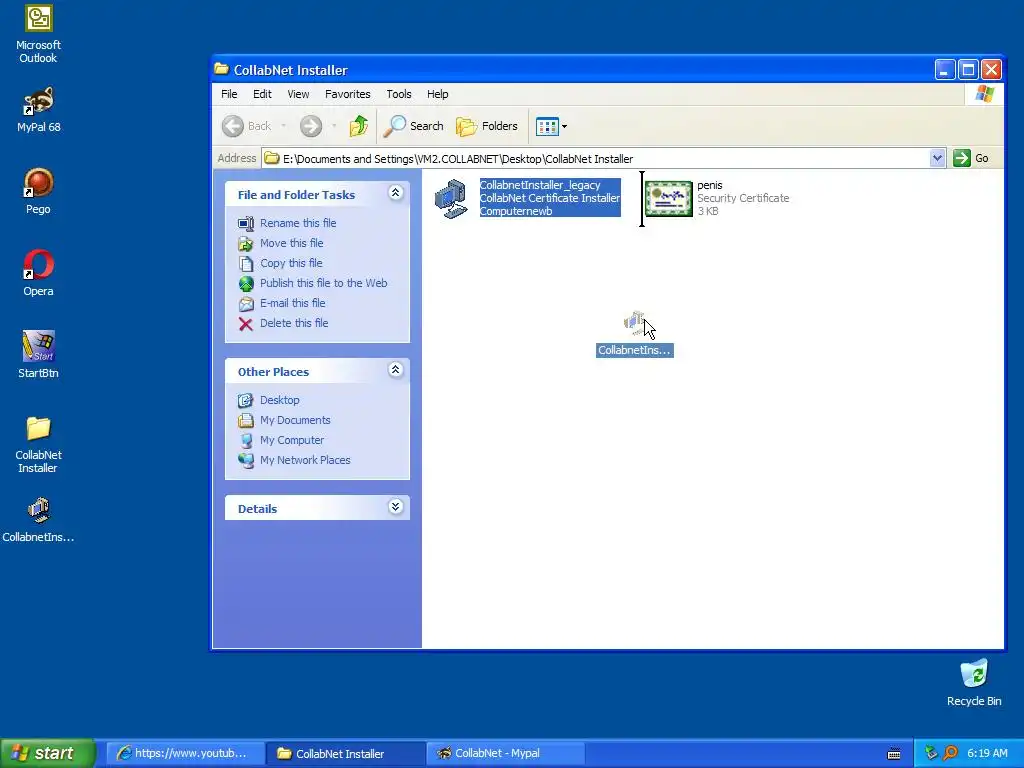Click Delete this file

294,323
